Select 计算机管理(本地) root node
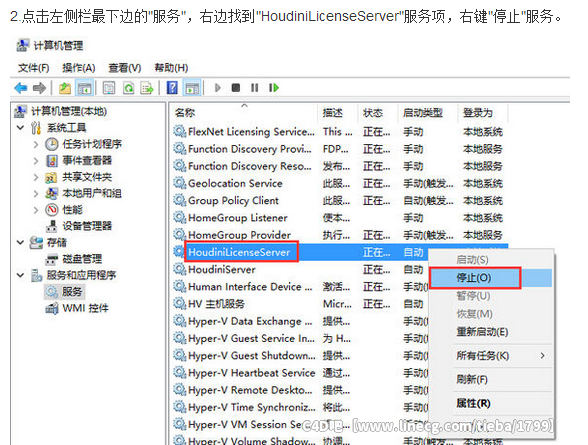 coord(69,111)
